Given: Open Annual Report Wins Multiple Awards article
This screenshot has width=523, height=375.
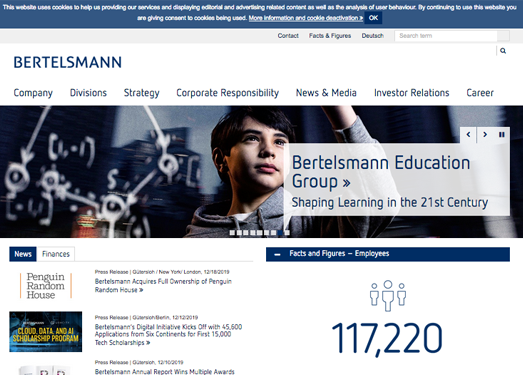Looking at the screenshot, I should click(165, 372).
